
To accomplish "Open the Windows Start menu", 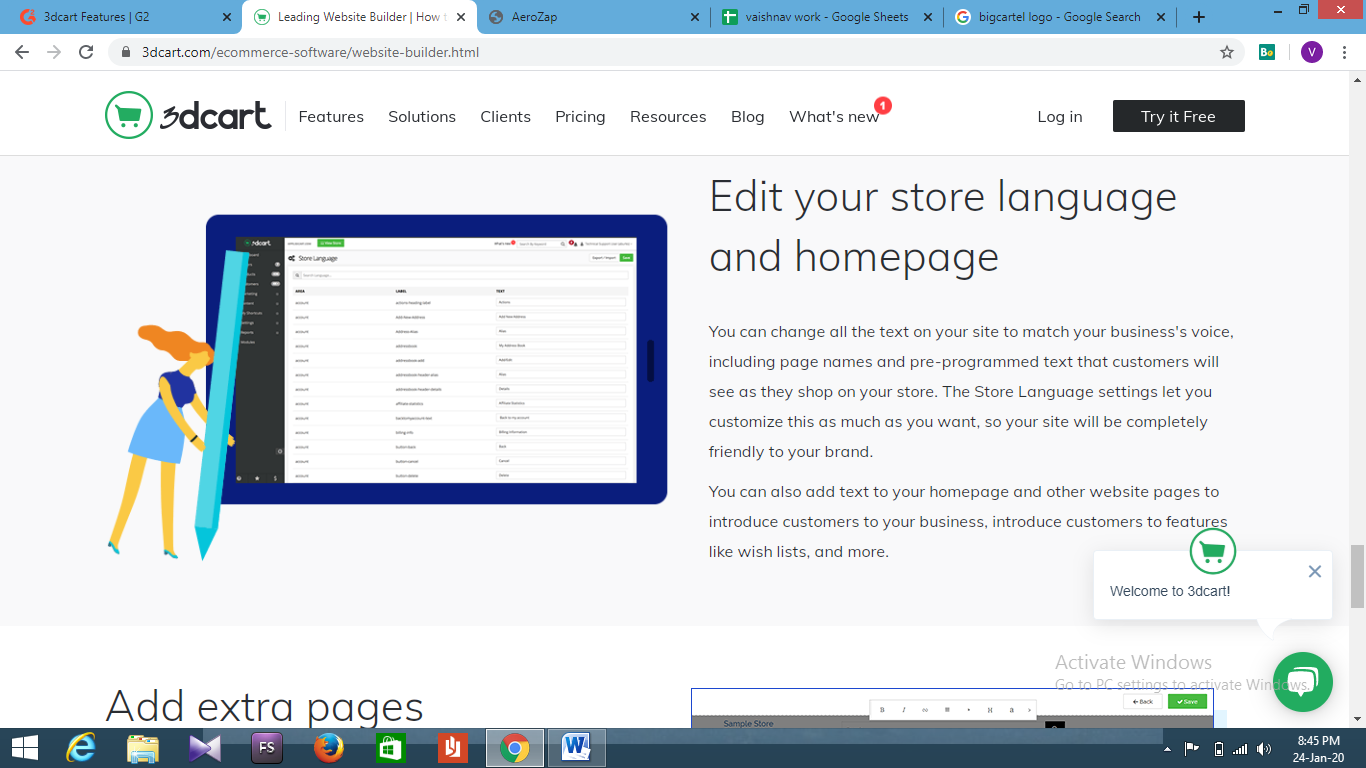I will click(x=25, y=748).
